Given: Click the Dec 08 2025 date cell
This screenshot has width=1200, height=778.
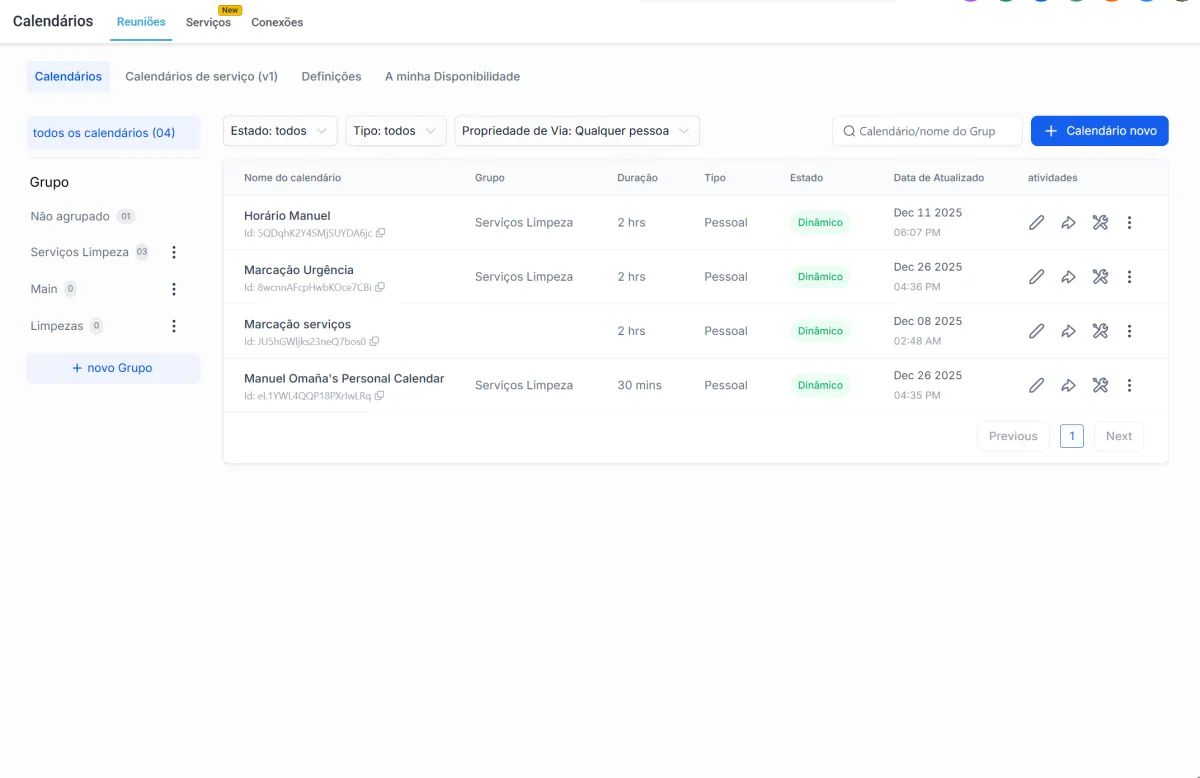Looking at the screenshot, I should point(928,321).
